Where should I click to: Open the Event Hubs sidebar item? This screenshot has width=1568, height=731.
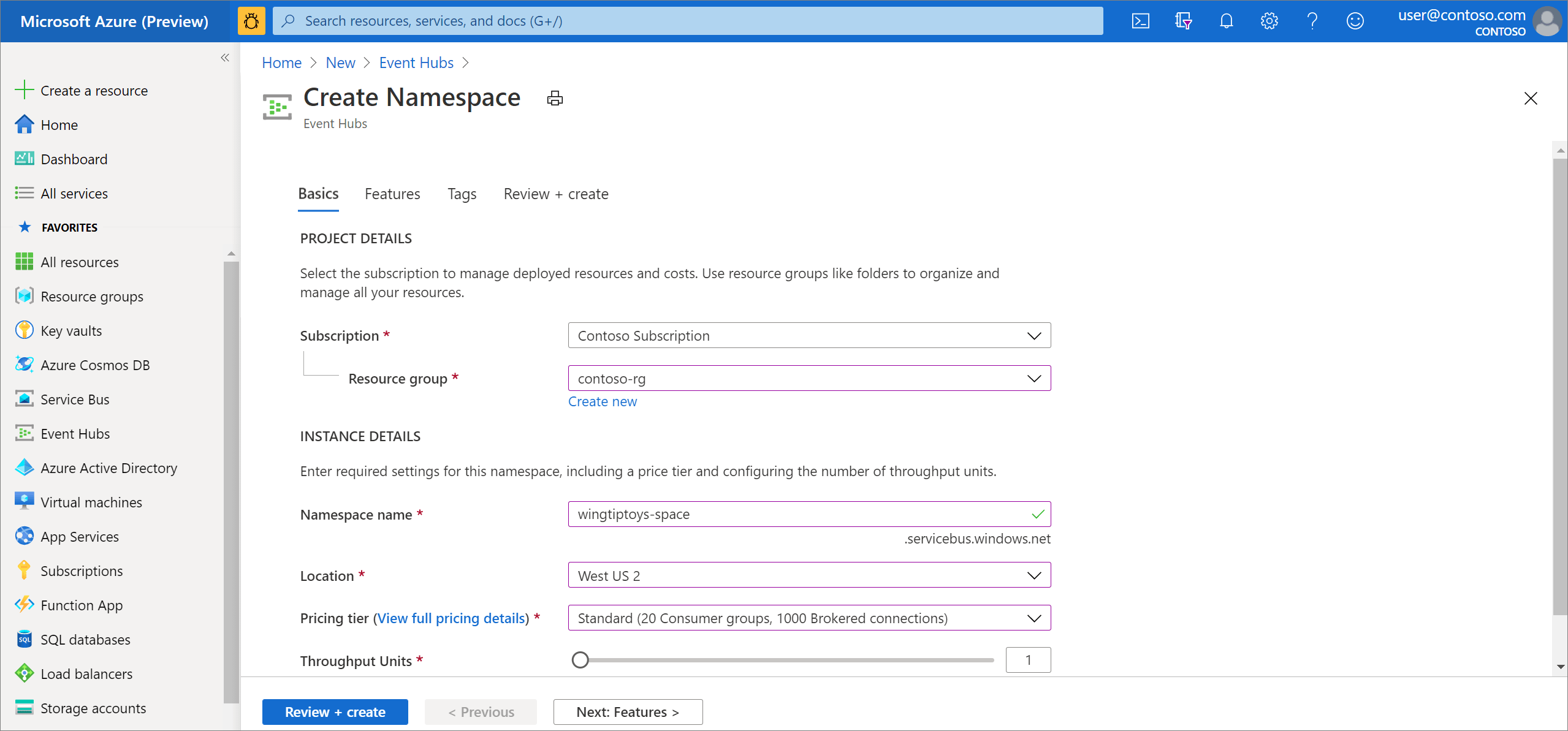coord(75,433)
